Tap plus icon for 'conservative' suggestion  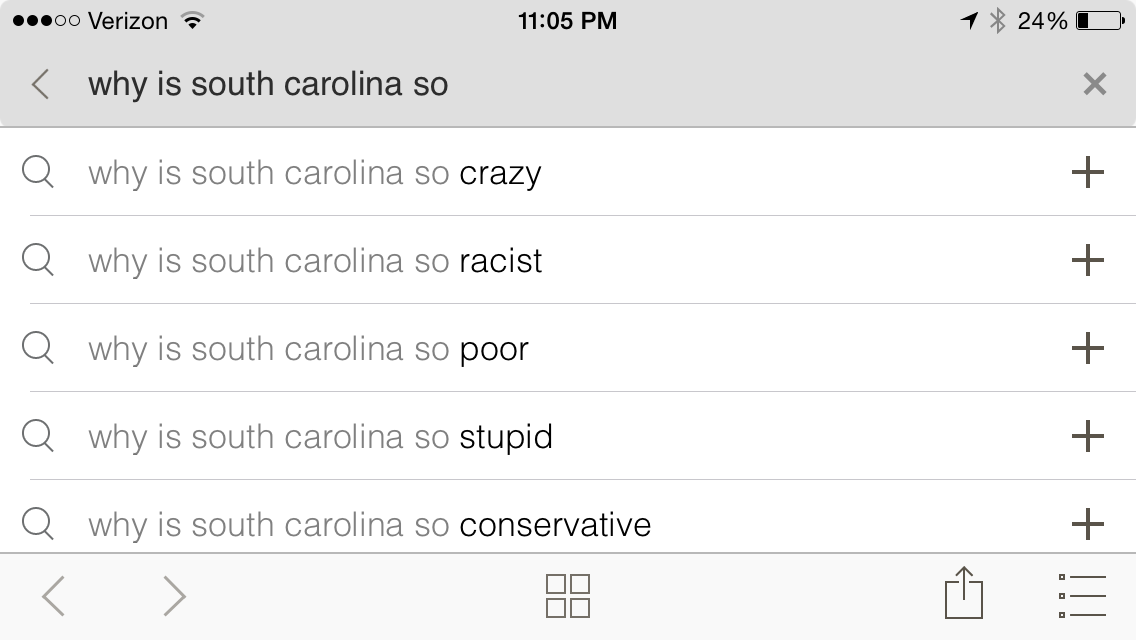click(1088, 524)
